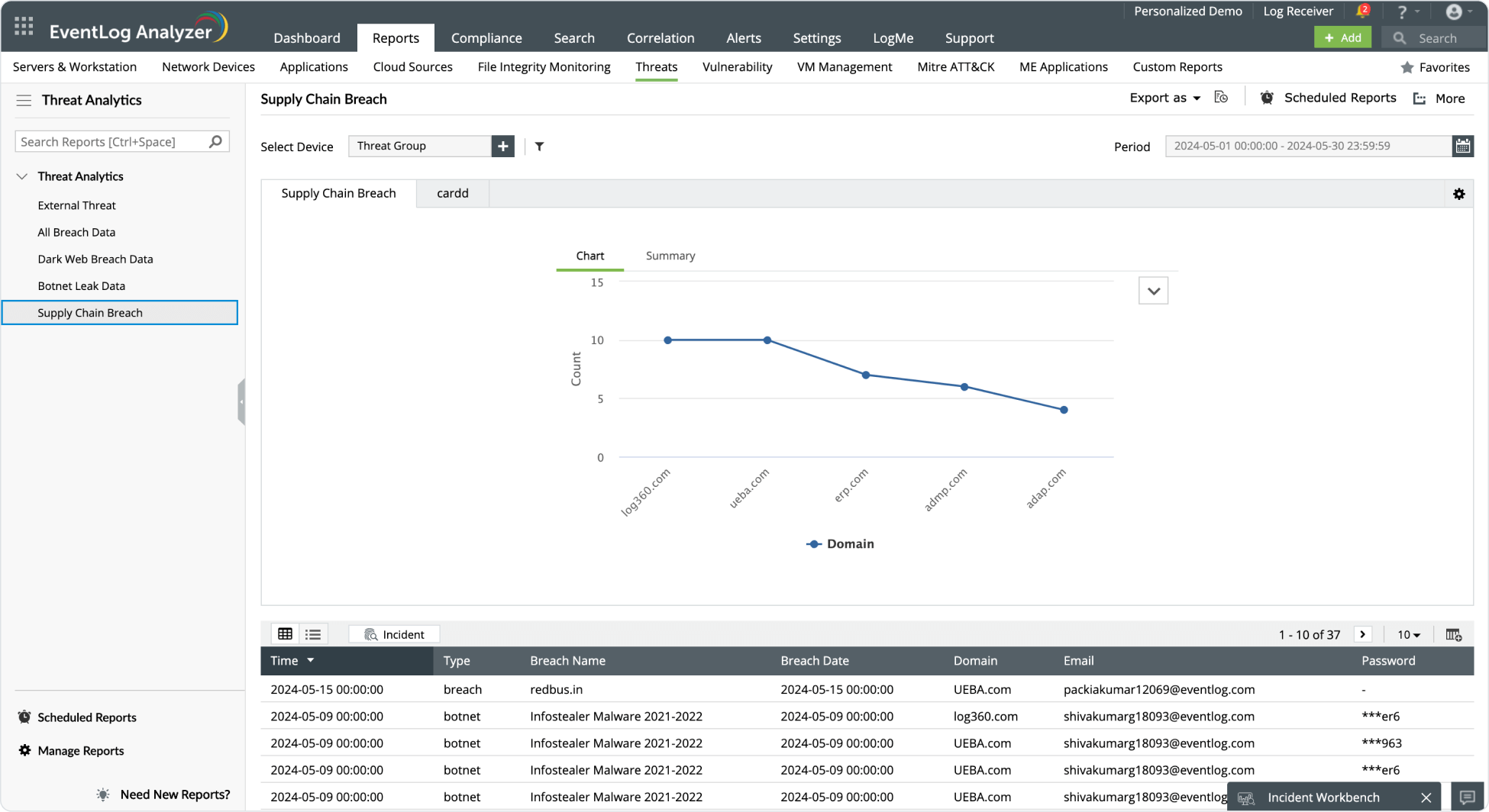The width and height of the screenshot is (1489, 812).
Task: Switch to table grid view
Action: (x=285, y=634)
